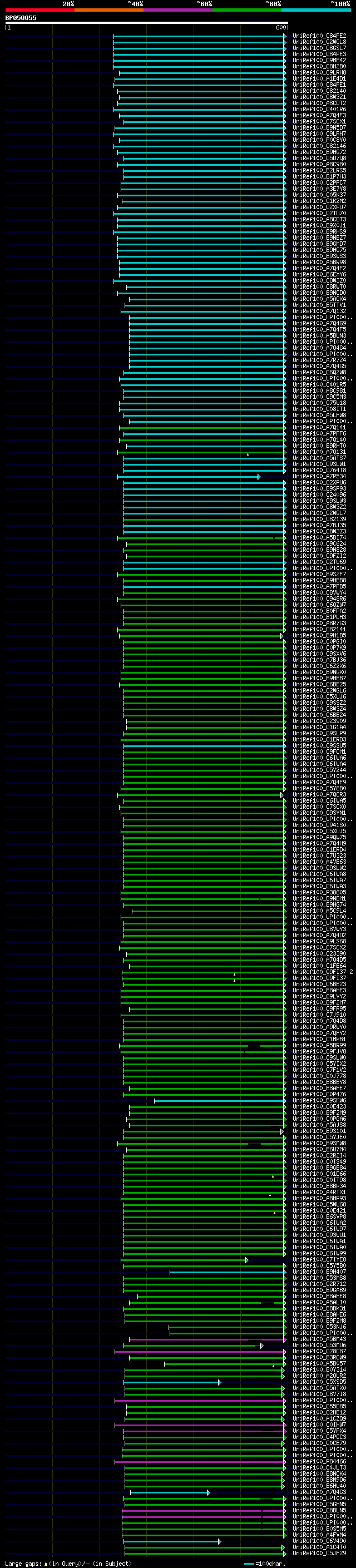
Task: Click label UniRef100_A8HP93
Action: [319, 1199]
